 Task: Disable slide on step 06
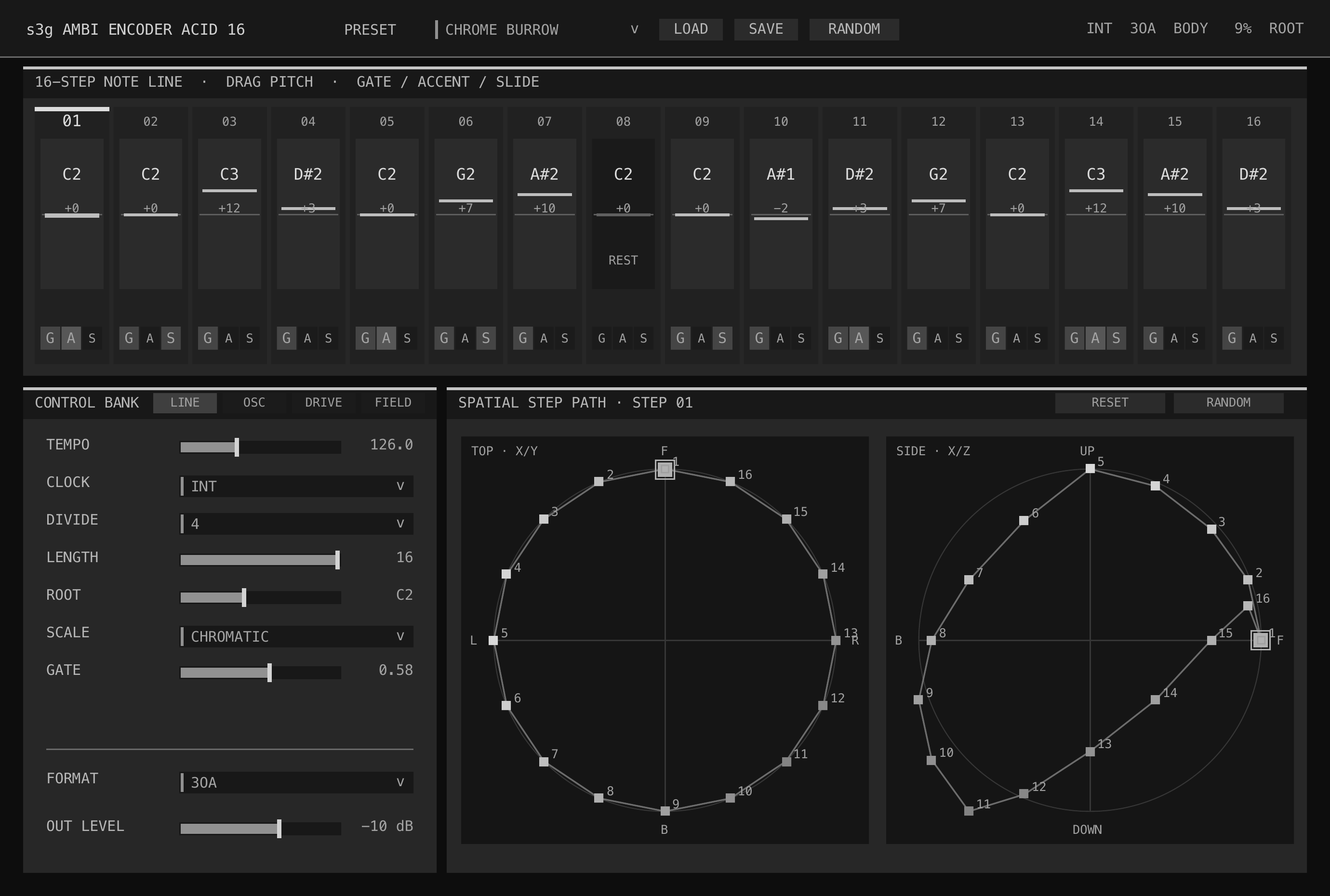coord(486,338)
